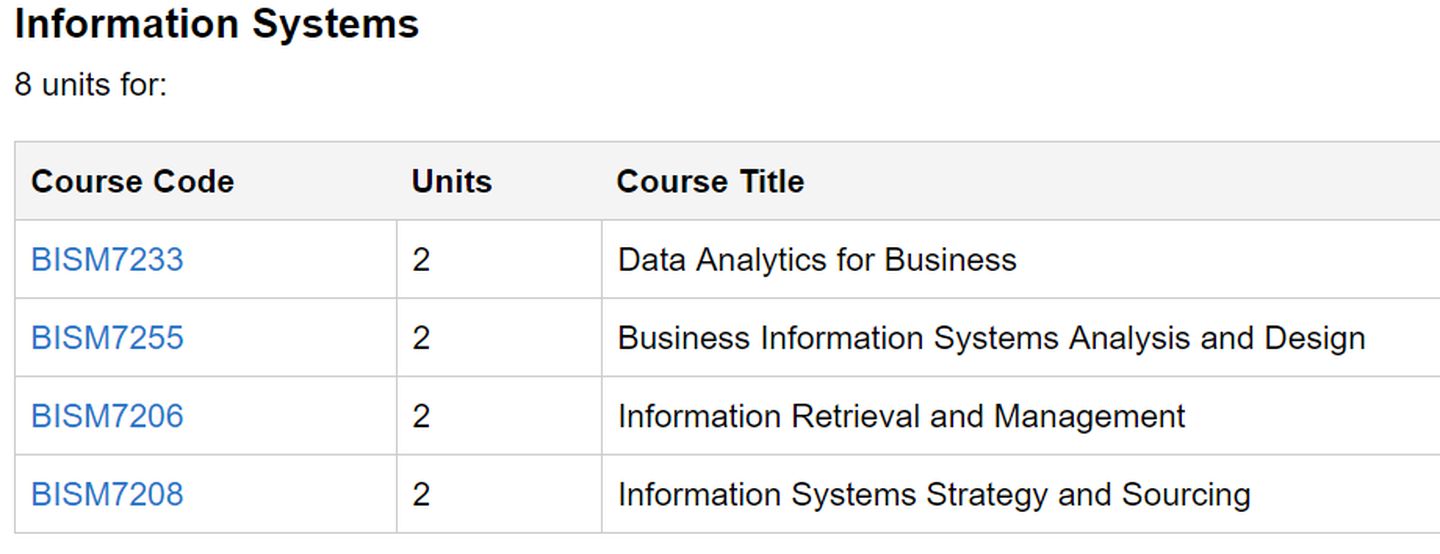Click 'Information Retrieval and Management' course title

click(901, 416)
